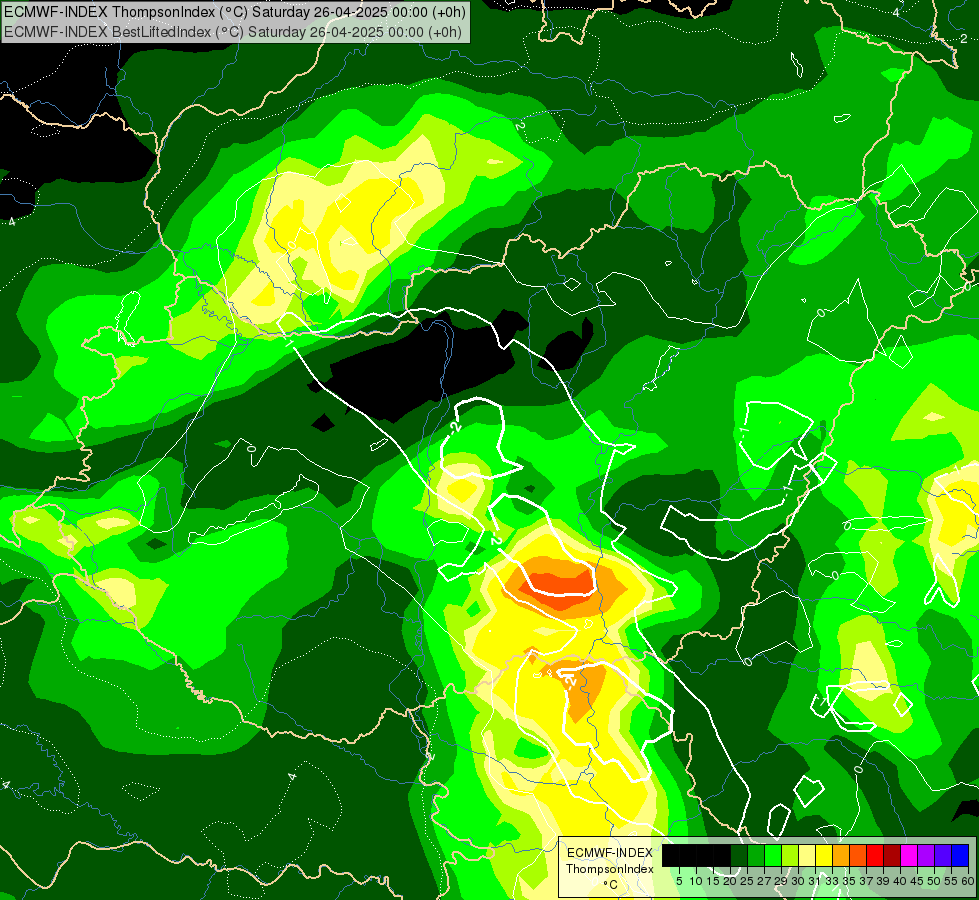Click the legend tick value 10
This screenshot has height=900, width=979.
[696, 881]
